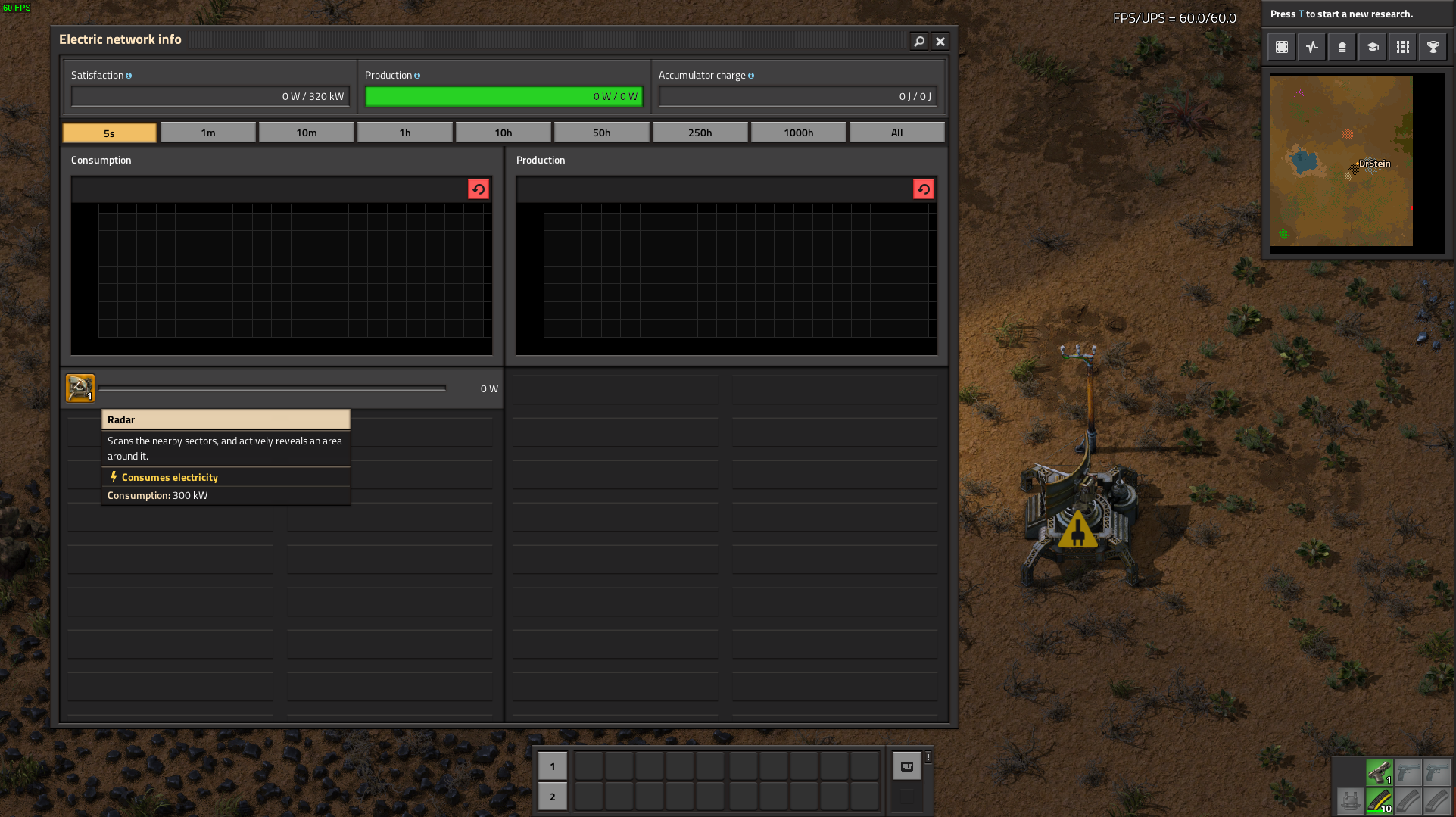Select the 250h time range tab

click(700, 133)
